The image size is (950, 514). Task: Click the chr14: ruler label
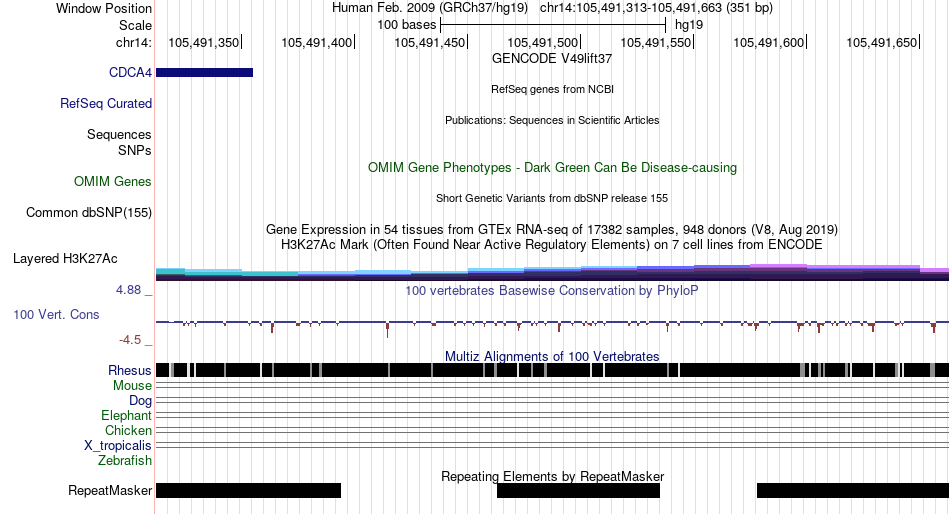coord(134,42)
